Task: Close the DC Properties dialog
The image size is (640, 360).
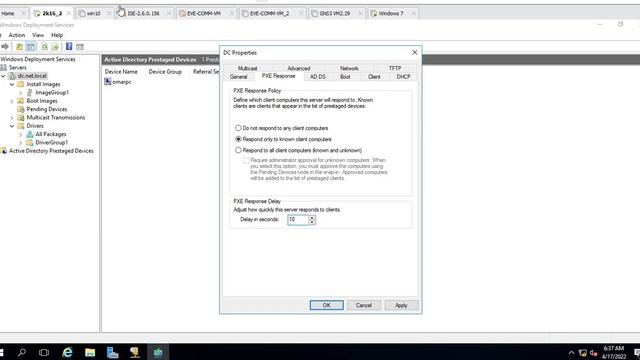Action: click(x=414, y=52)
